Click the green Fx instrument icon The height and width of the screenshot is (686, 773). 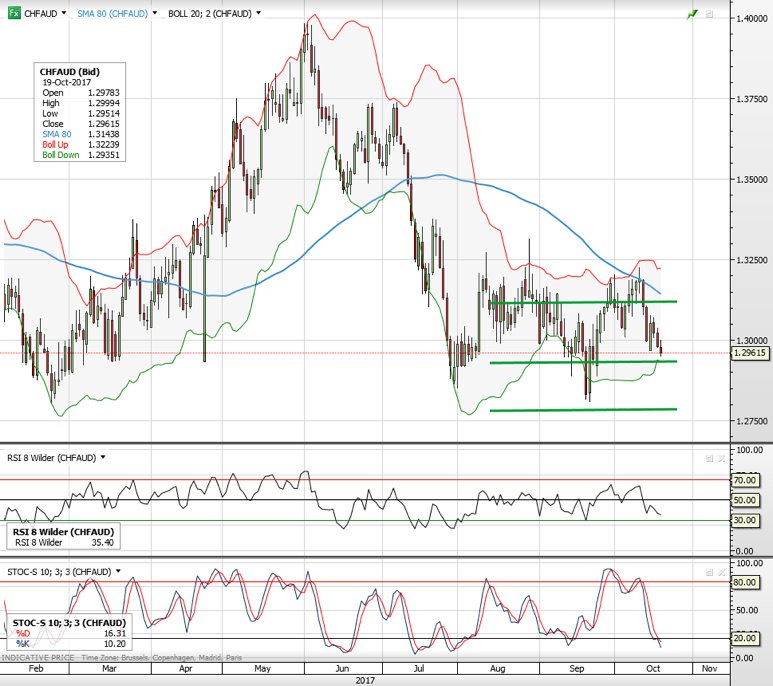14,13
